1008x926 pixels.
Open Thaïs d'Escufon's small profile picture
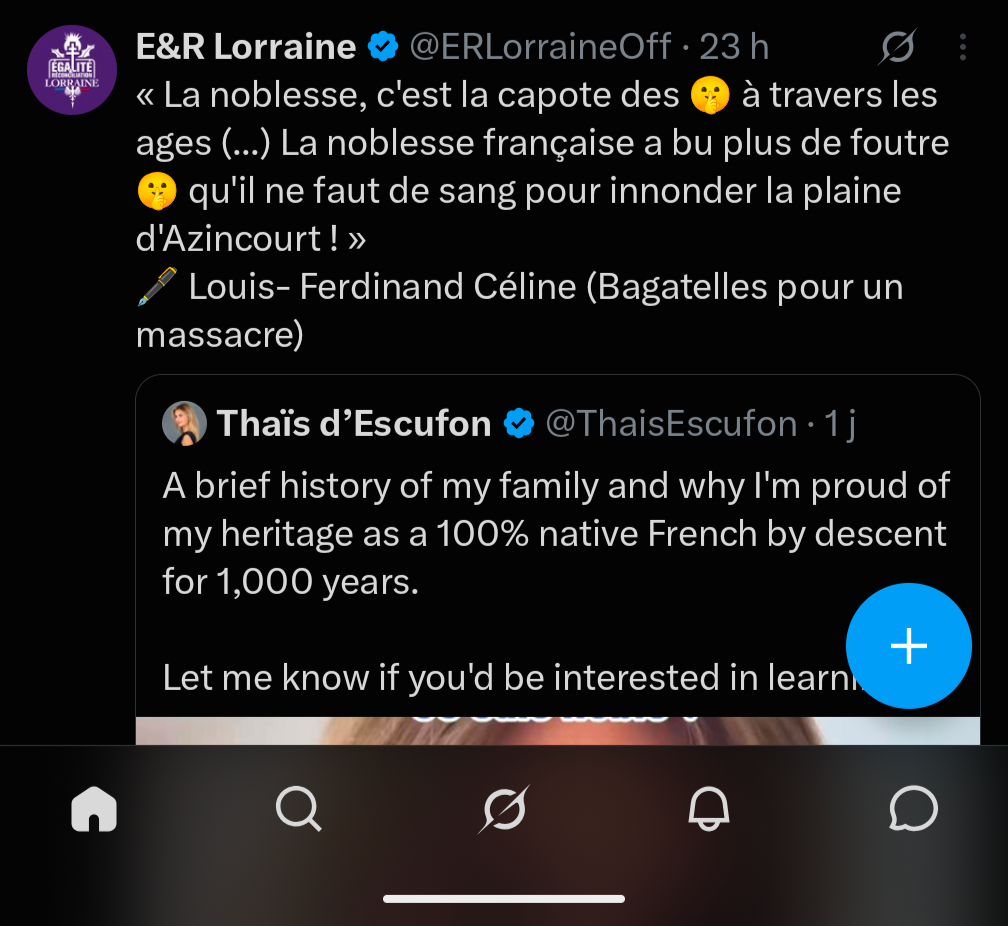(184, 423)
